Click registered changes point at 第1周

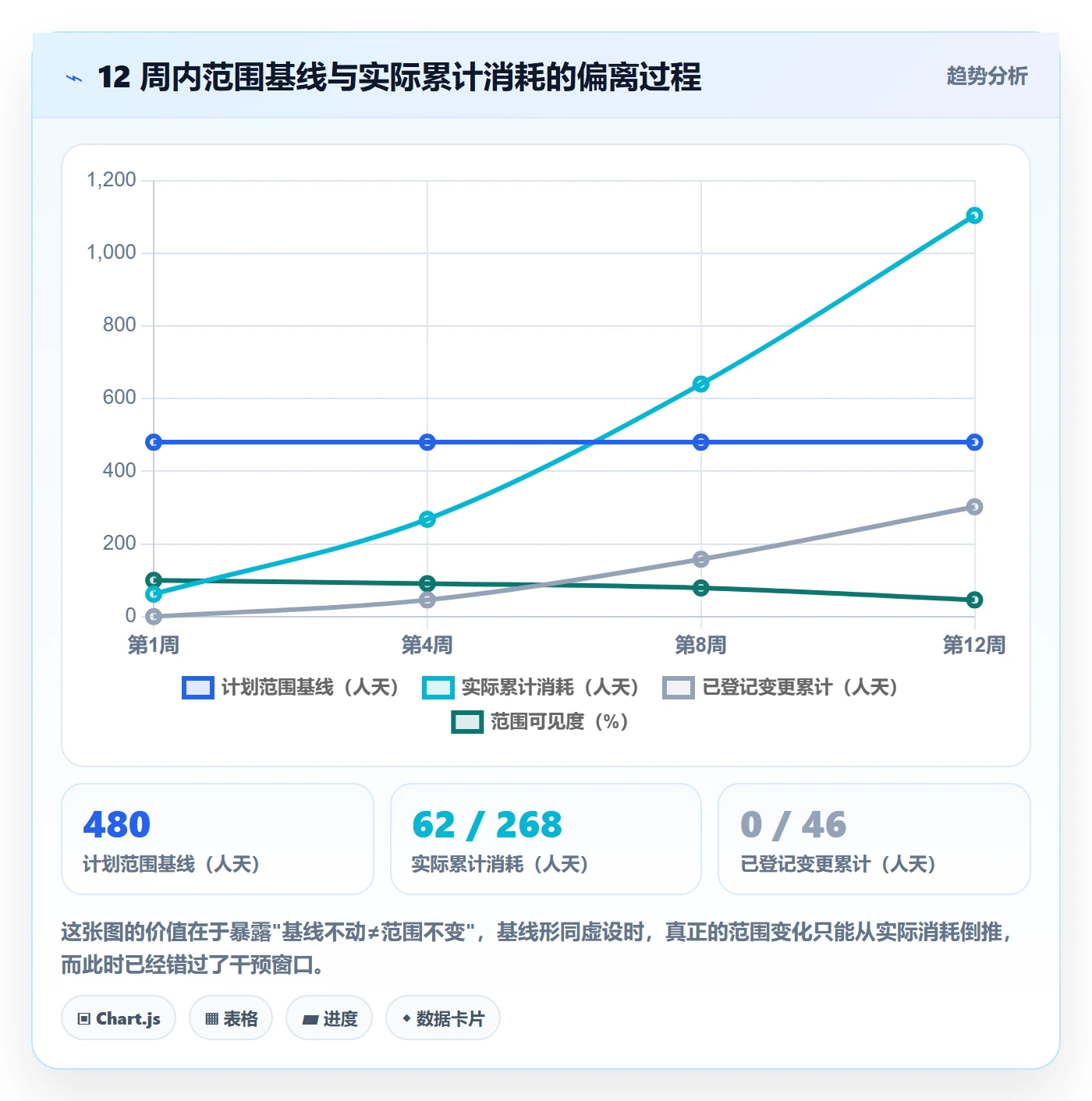[x=154, y=616]
